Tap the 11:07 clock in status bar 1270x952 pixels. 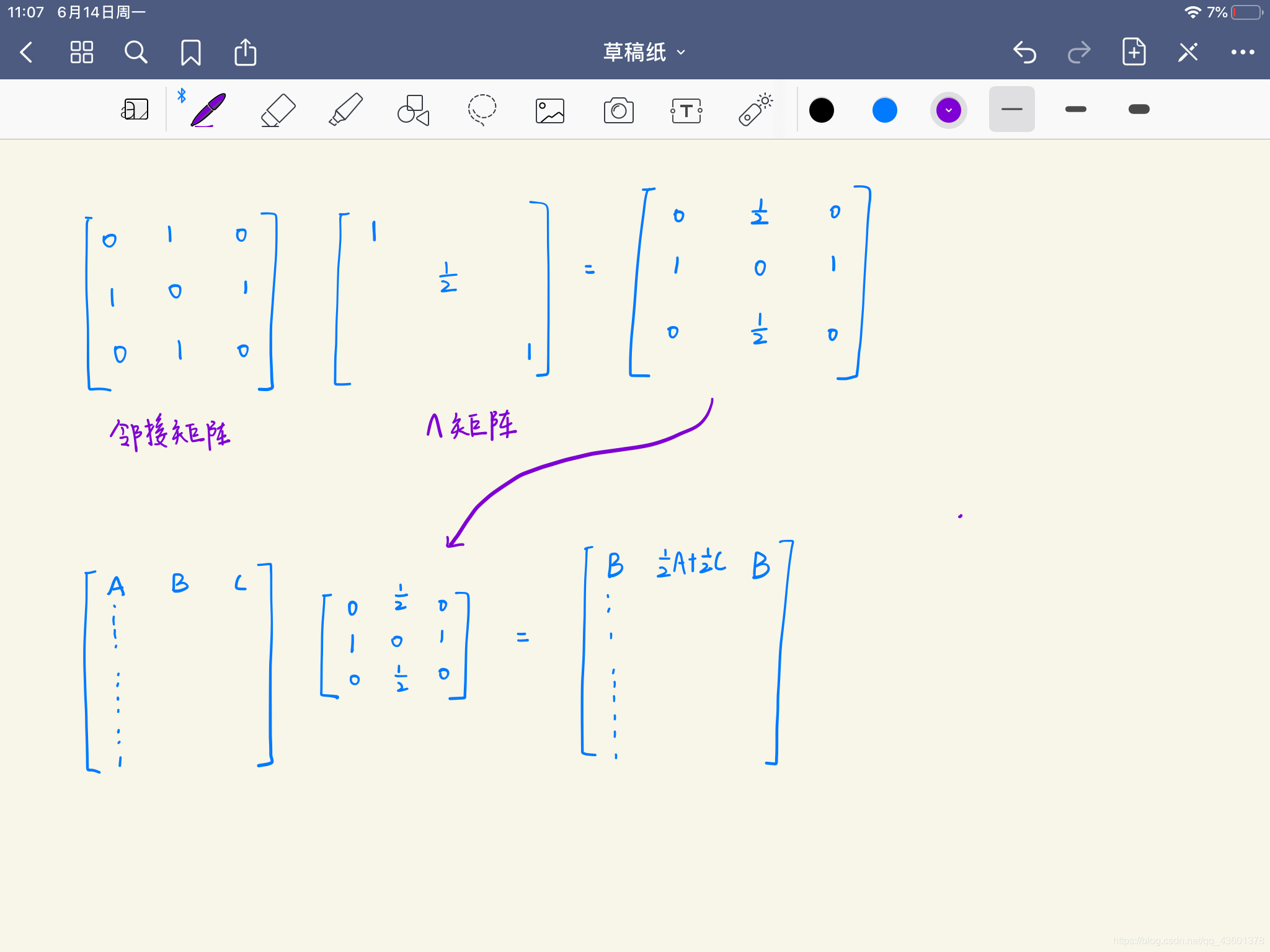26,12
